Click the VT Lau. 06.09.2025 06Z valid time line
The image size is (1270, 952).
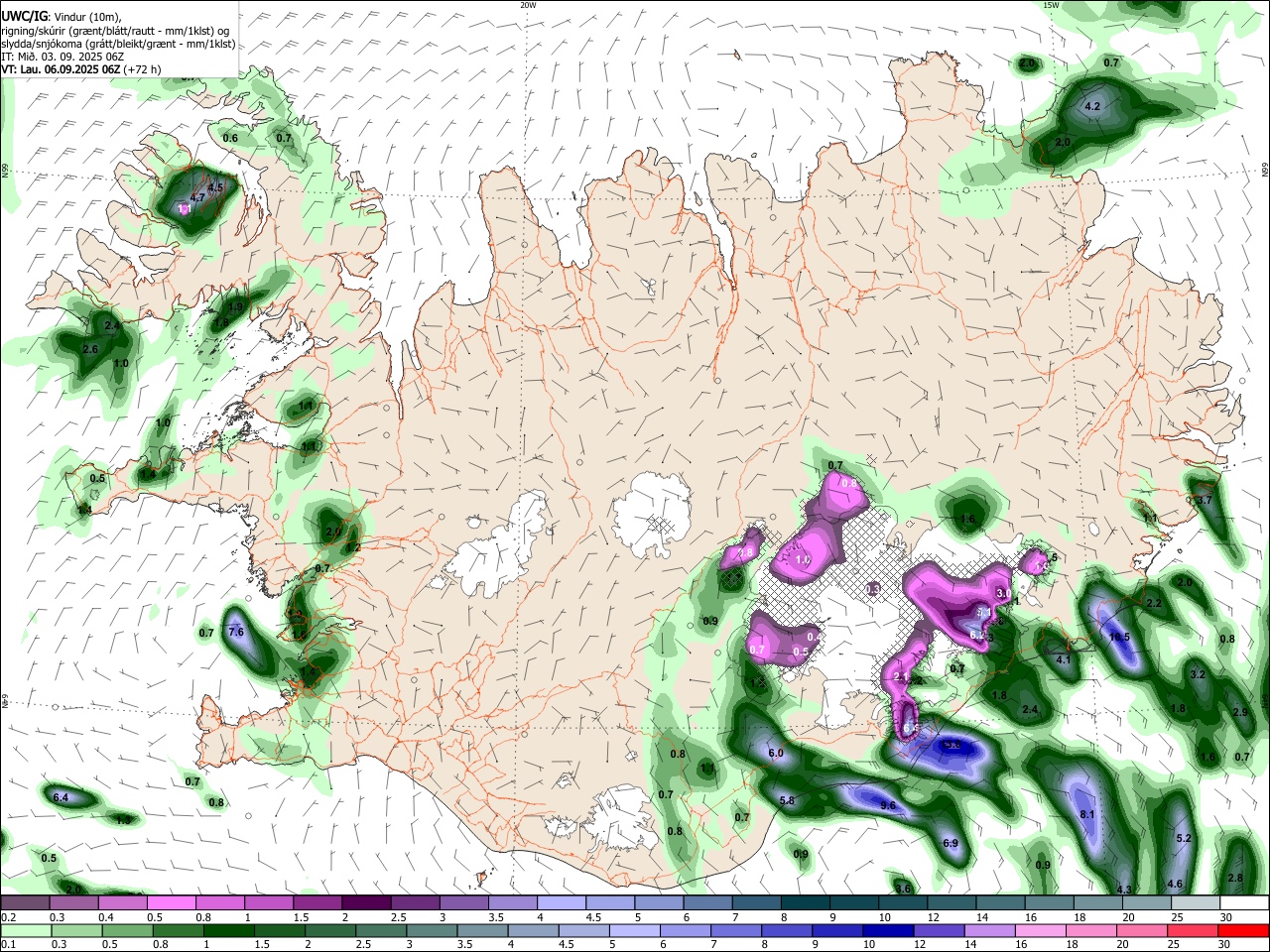point(81,70)
